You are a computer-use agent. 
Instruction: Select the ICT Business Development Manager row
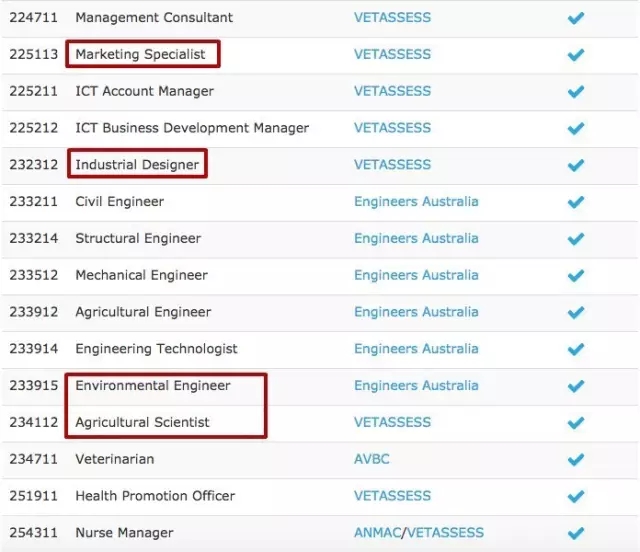tap(192, 128)
